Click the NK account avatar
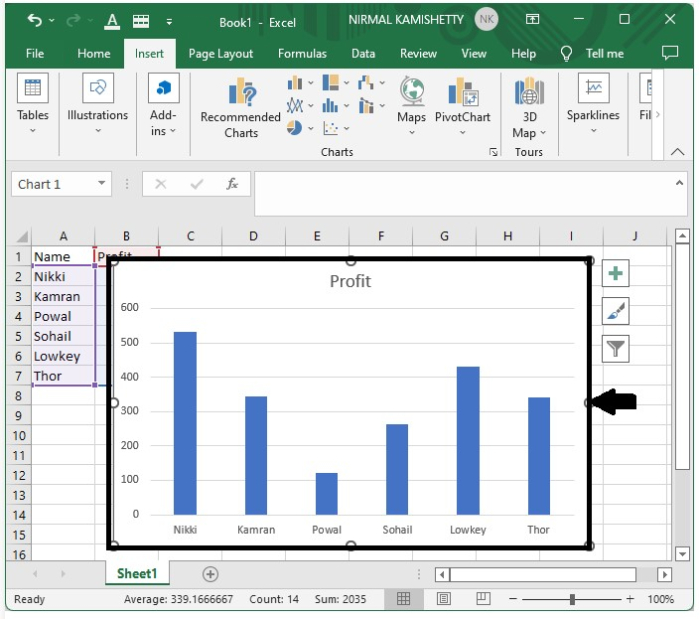This screenshot has height=619, width=700. 486,19
